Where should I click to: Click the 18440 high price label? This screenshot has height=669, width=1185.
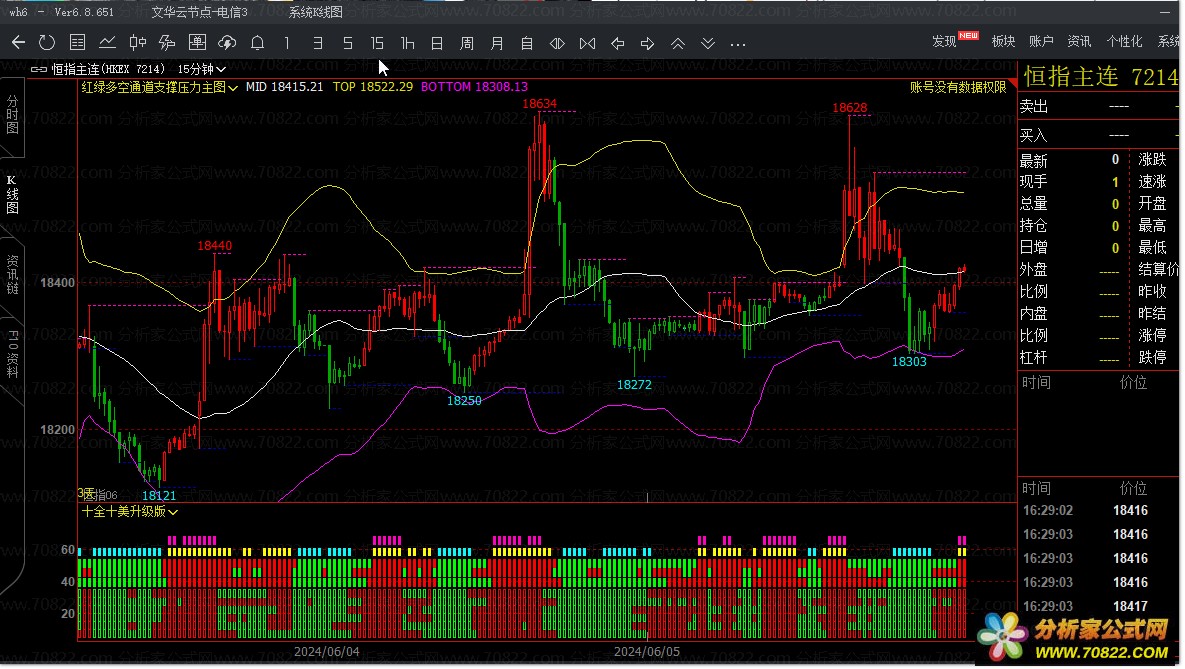click(x=214, y=246)
